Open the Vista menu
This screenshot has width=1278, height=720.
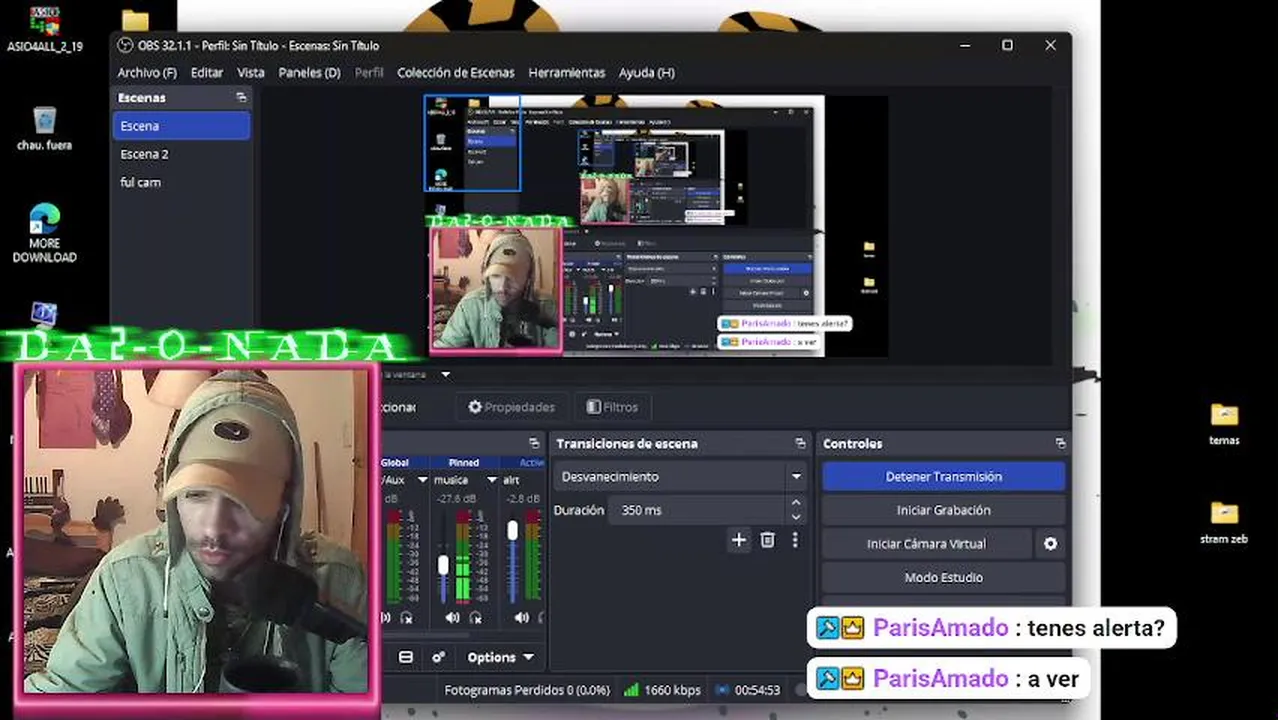click(251, 73)
